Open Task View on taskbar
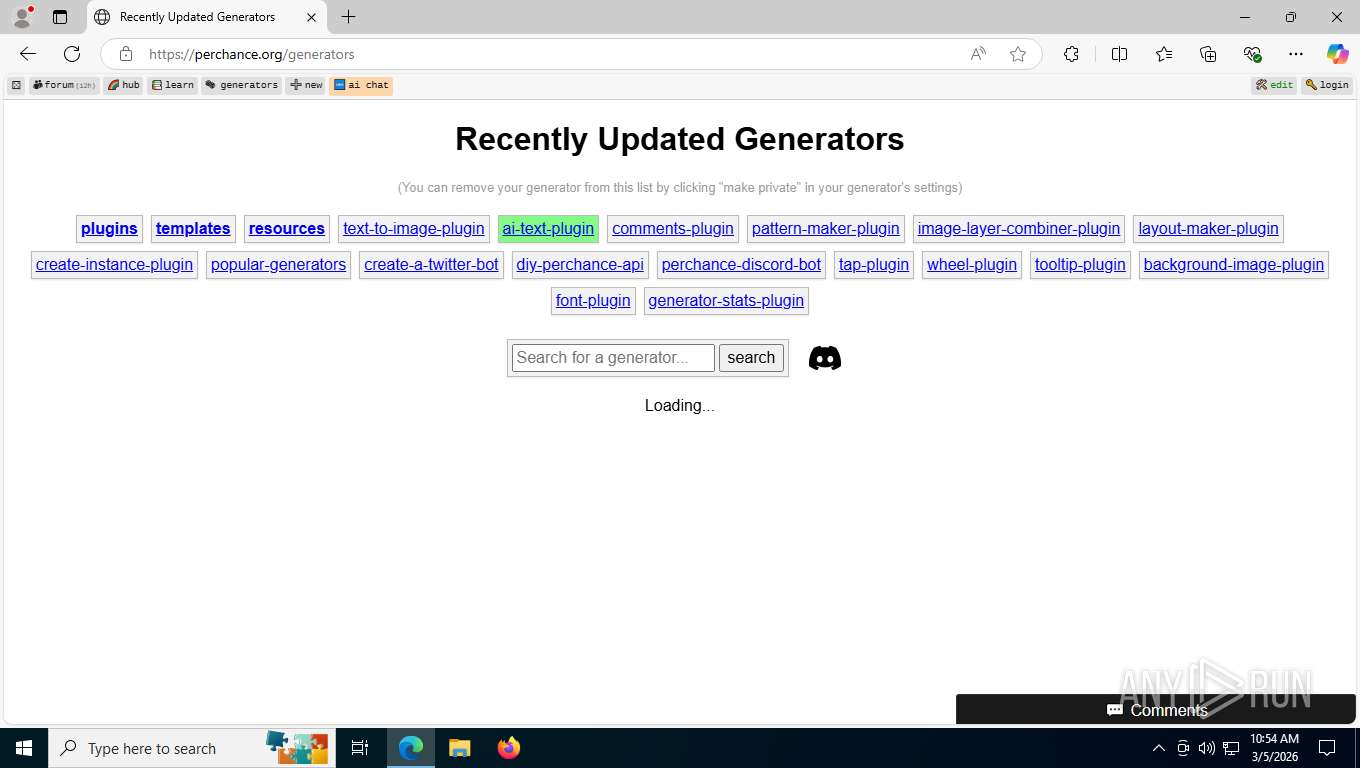This screenshot has width=1360, height=768. 360,748
